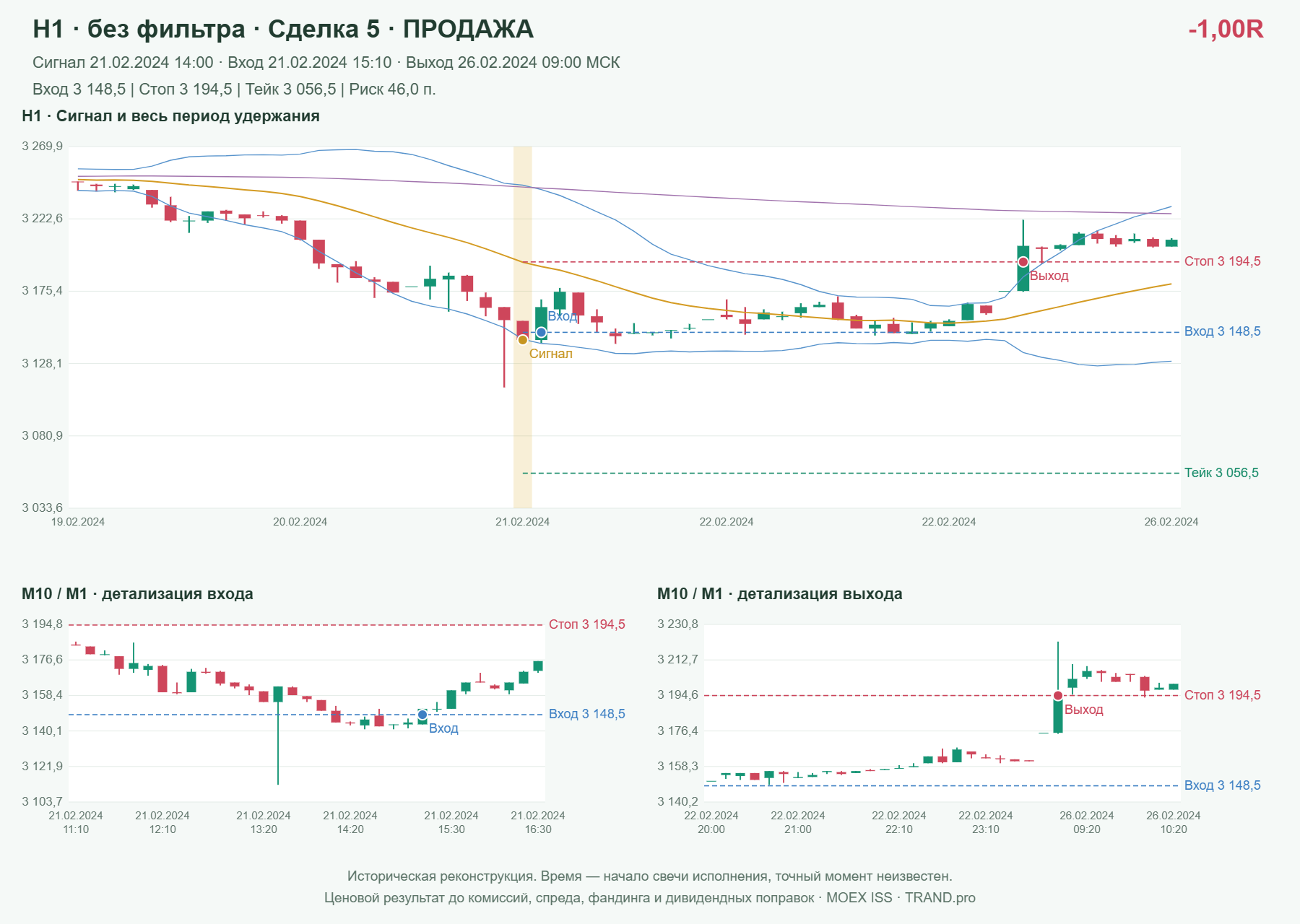
Task: Click the blue Вход marker in entry detail chart
Action: click(422, 715)
